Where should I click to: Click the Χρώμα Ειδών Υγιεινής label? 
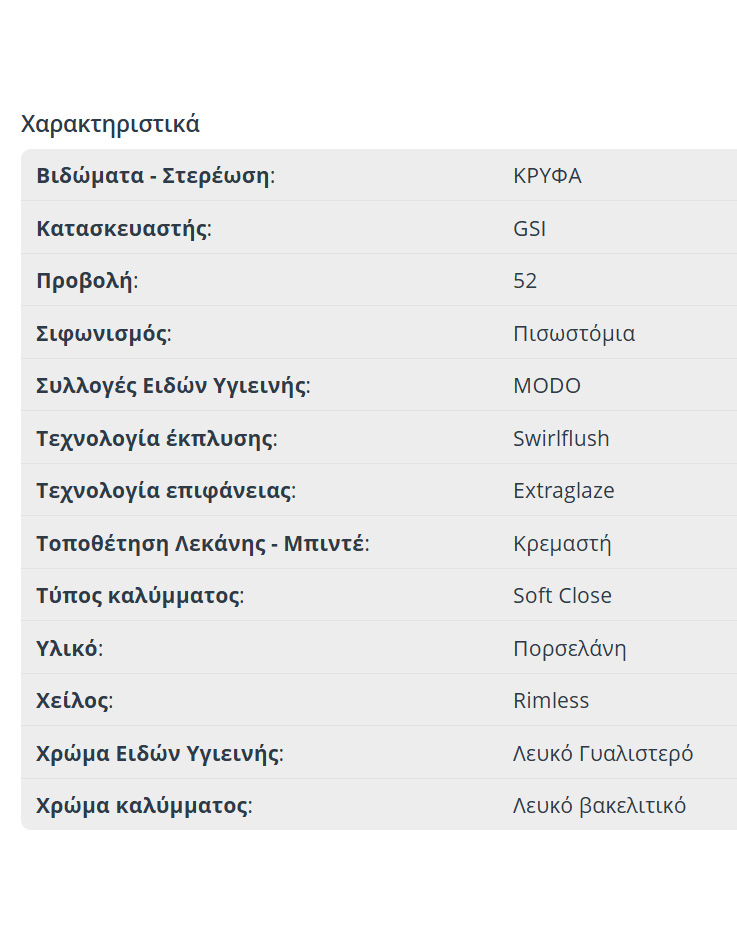[x=158, y=754]
